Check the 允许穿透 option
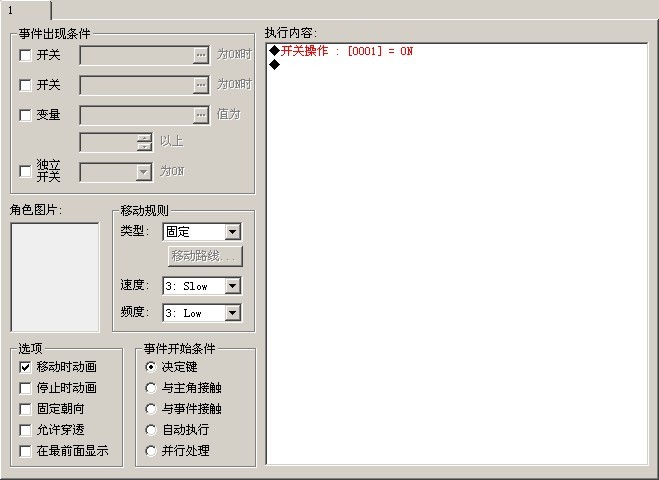Image resolution: width=659 pixels, height=480 pixels. pyautogui.click(x=25, y=430)
